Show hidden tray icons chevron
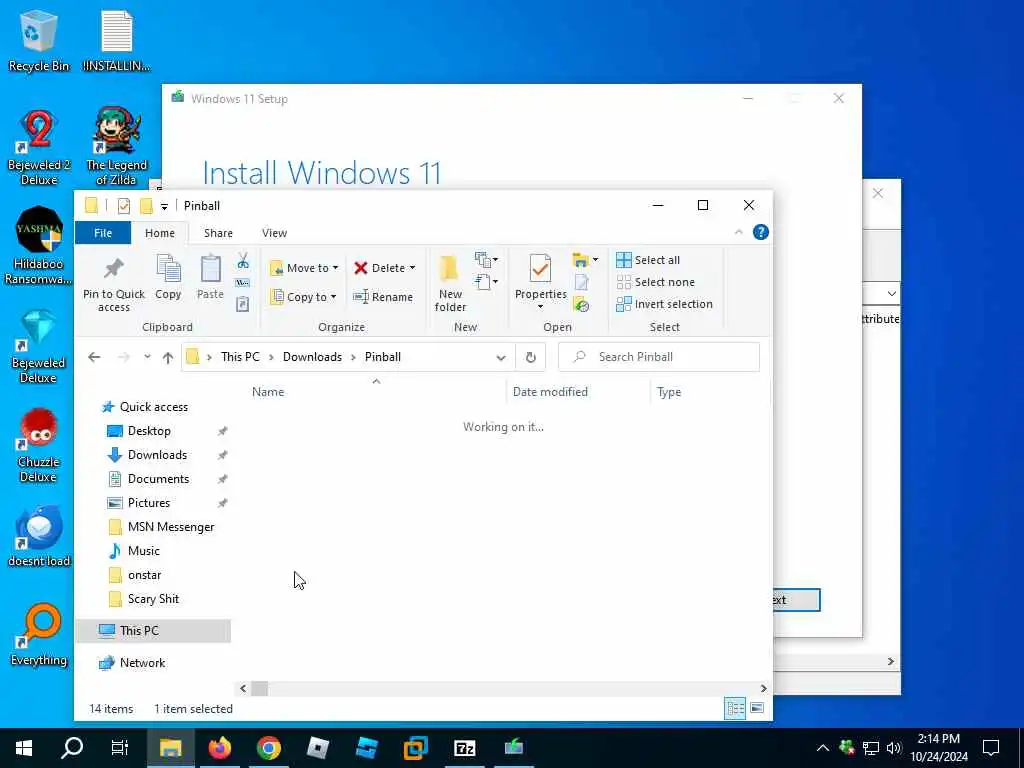The image size is (1024, 768). click(823, 748)
